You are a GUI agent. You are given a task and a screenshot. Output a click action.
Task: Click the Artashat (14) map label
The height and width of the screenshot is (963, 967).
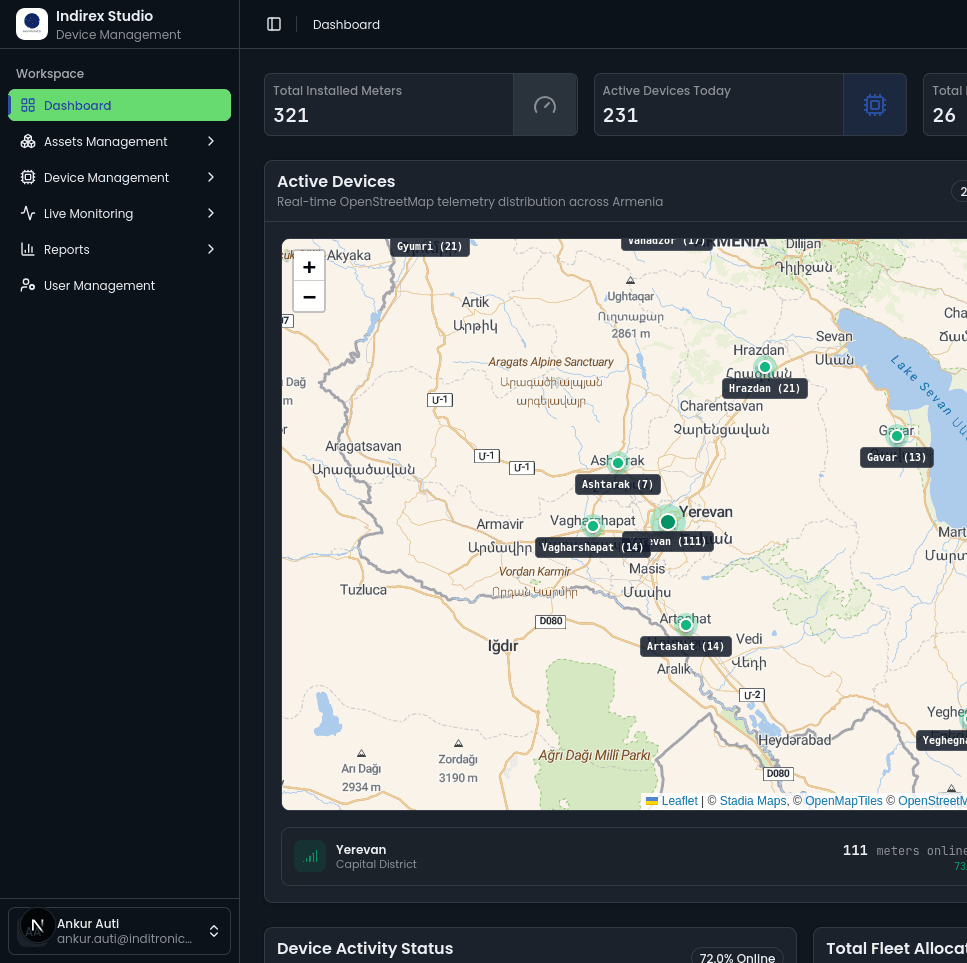(685, 647)
